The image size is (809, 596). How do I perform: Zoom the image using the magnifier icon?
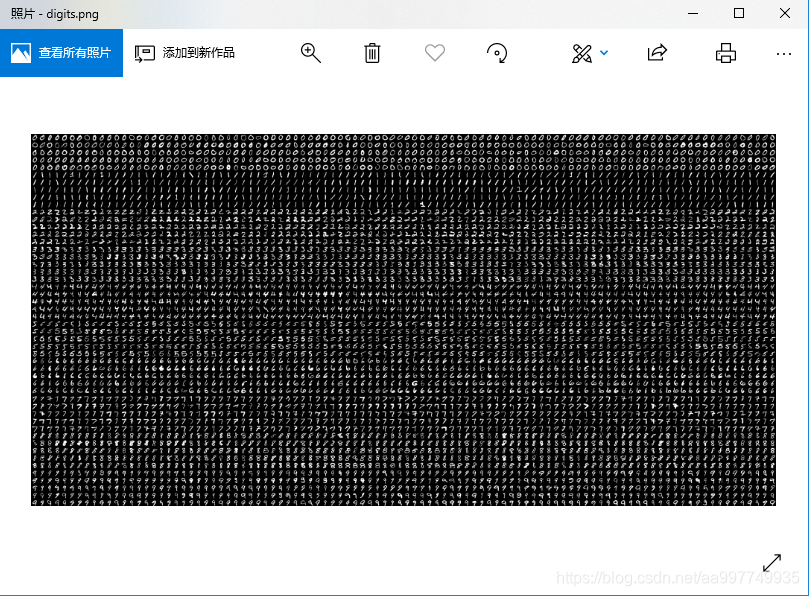pyautogui.click(x=310, y=53)
